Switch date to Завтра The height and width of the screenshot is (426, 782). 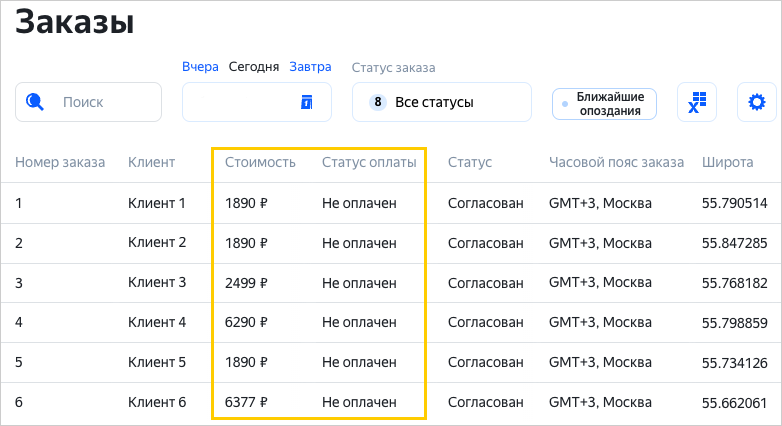point(310,67)
